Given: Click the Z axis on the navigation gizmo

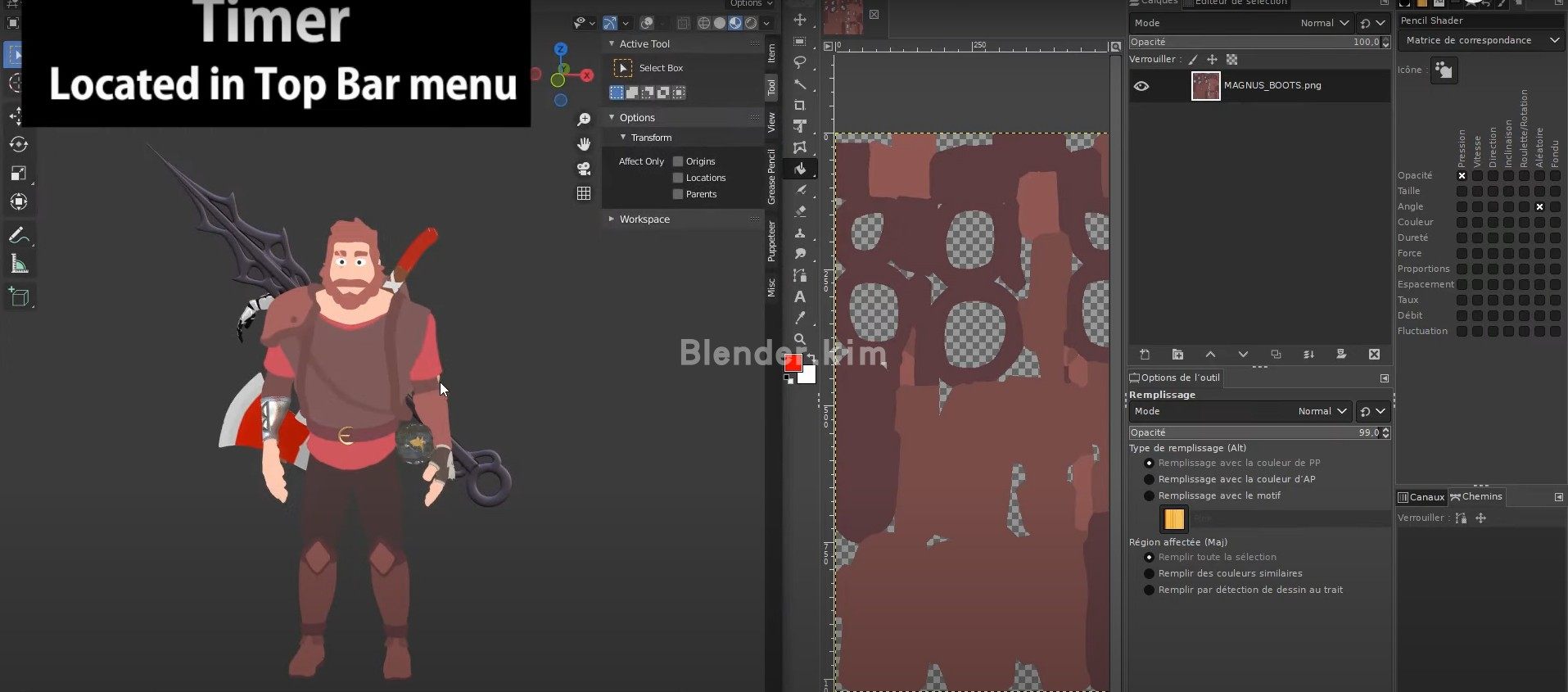Looking at the screenshot, I should [561, 50].
